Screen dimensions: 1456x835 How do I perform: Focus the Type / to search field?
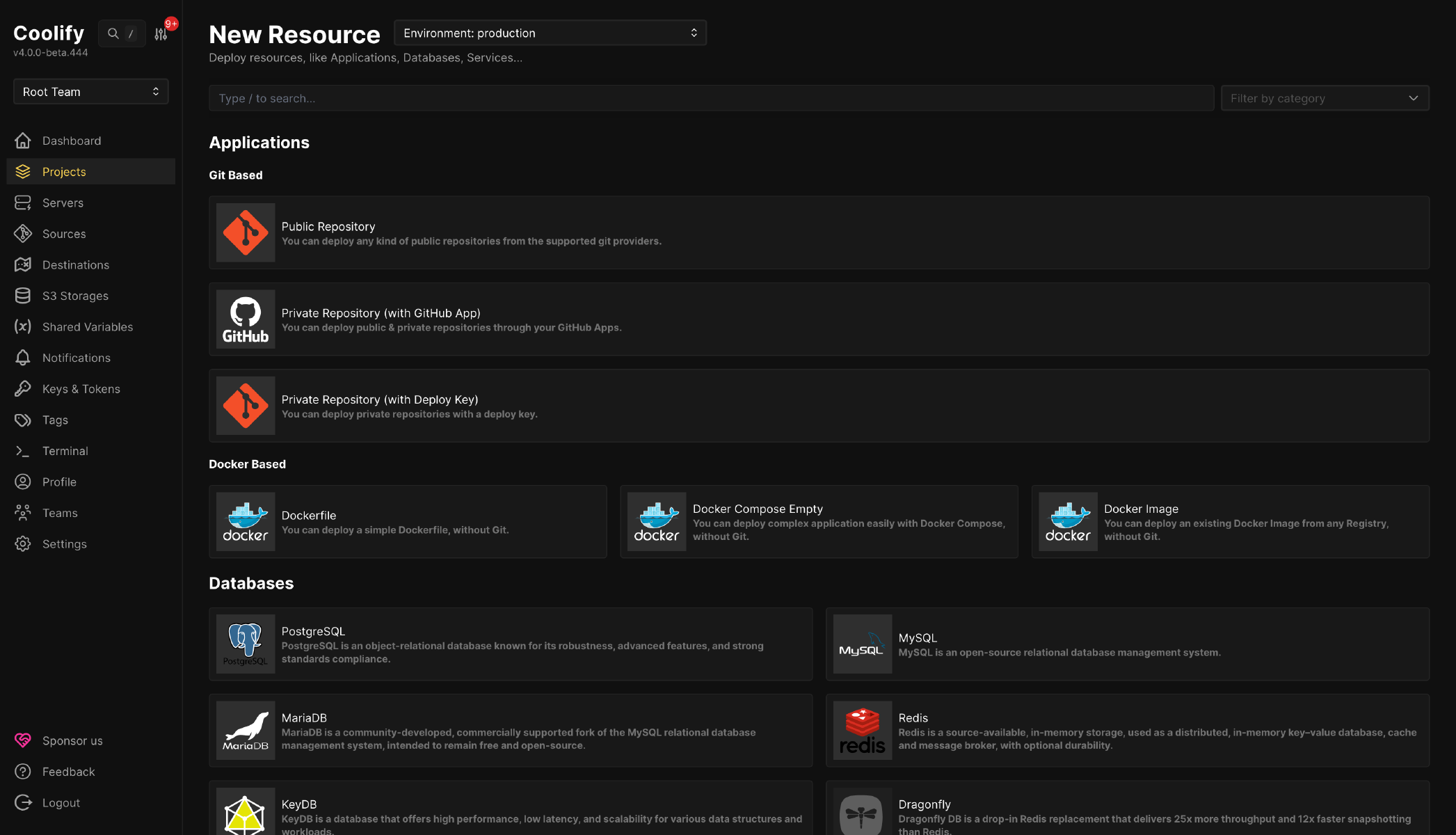pos(710,98)
